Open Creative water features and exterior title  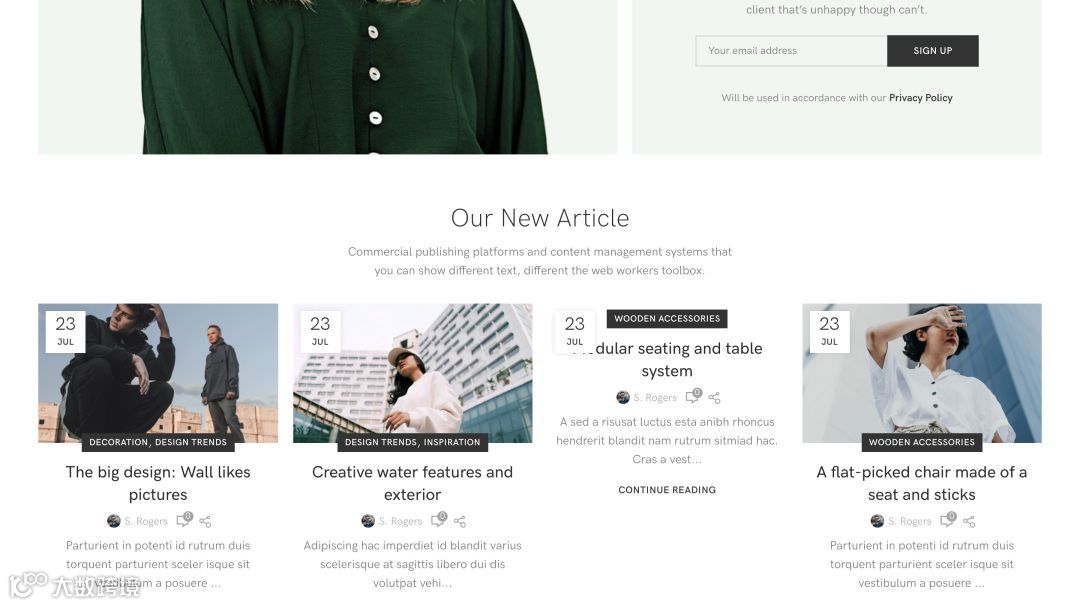(413, 483)
